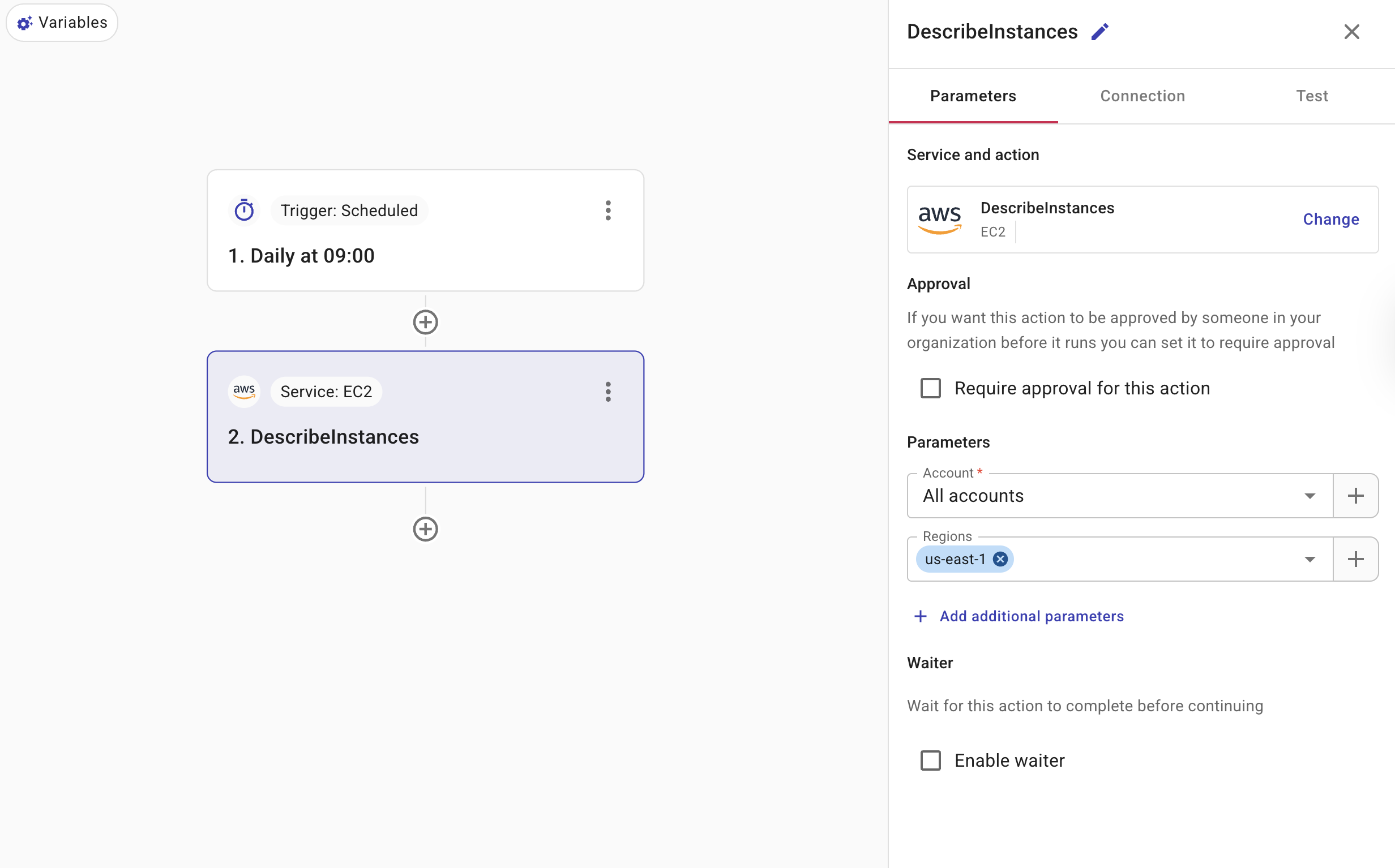Enable the waiter checkbox
Screen dimensions: 1395x868
pos(930,760)
